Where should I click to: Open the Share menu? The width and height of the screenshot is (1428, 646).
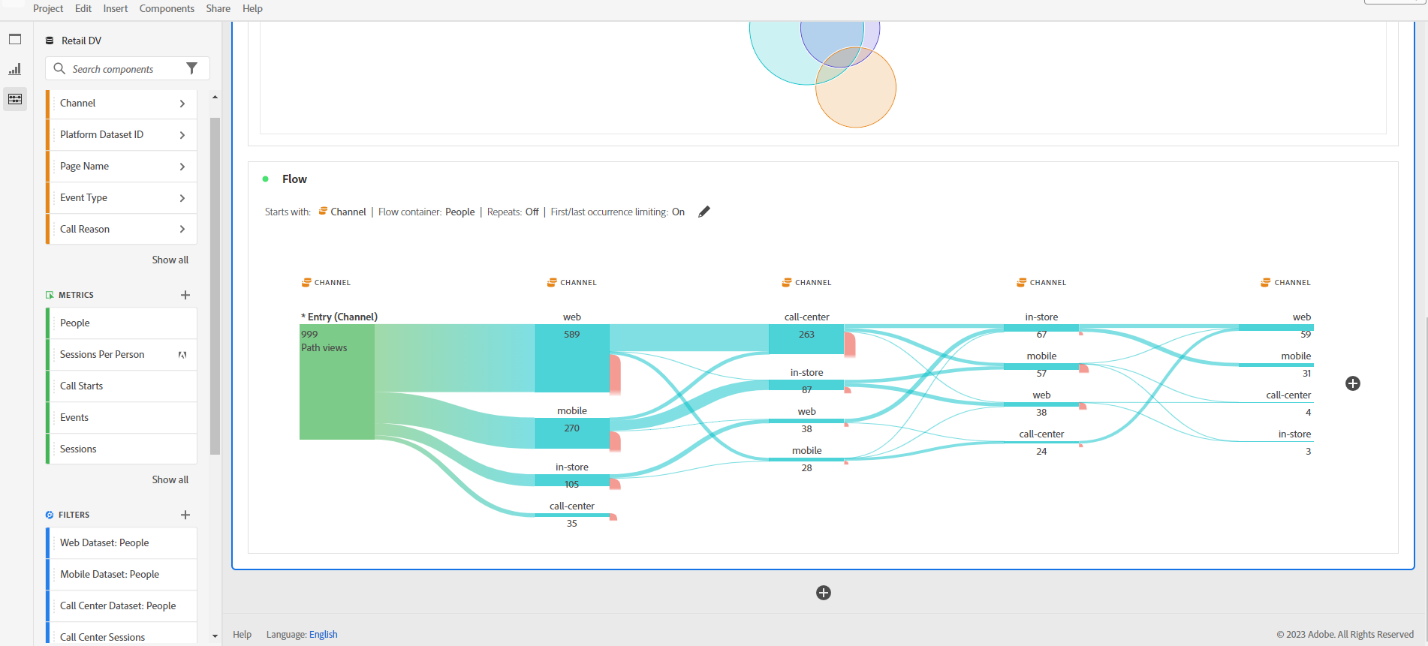pyautogui.click(x=218, y=8)
